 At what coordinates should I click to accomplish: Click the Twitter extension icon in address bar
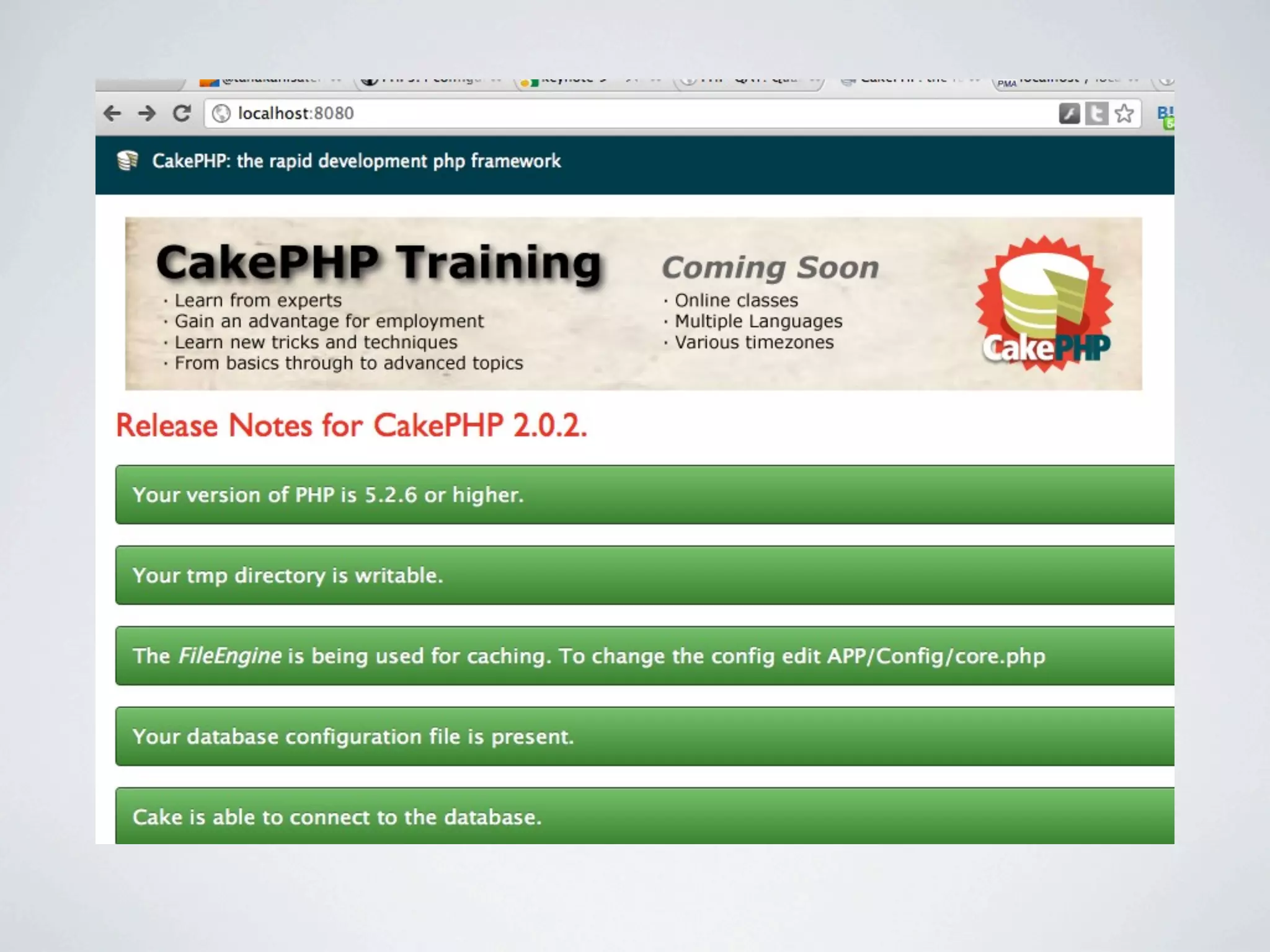(1096, 113)
